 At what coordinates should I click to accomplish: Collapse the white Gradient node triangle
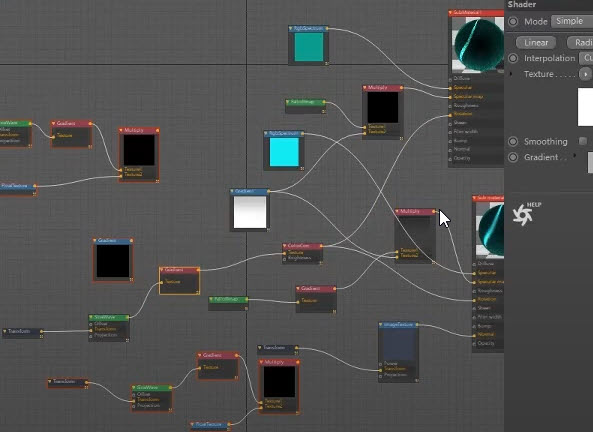[x=232, y=191]
